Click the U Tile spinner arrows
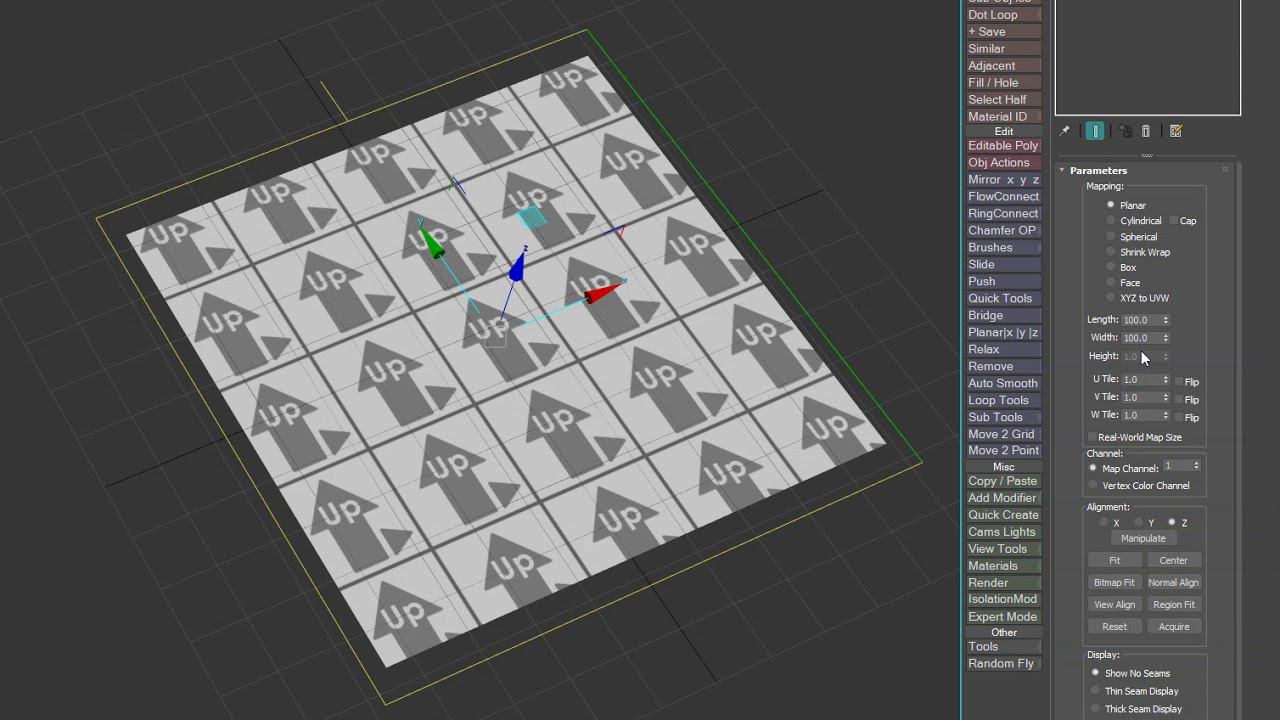 (x=1165, y=380)
